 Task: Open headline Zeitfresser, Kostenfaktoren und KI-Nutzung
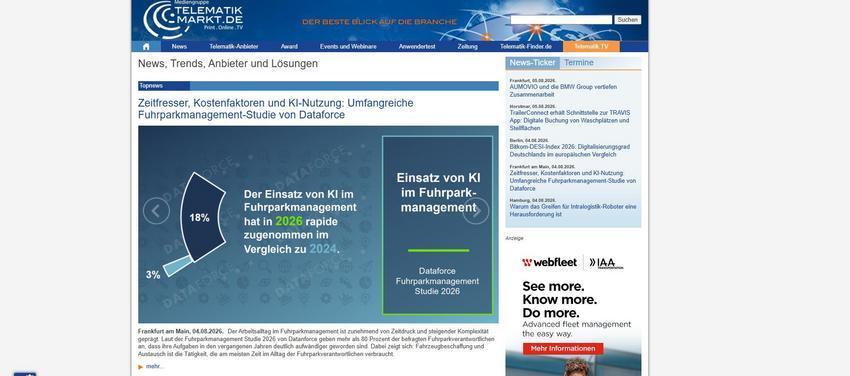click(x=275, y=109)
